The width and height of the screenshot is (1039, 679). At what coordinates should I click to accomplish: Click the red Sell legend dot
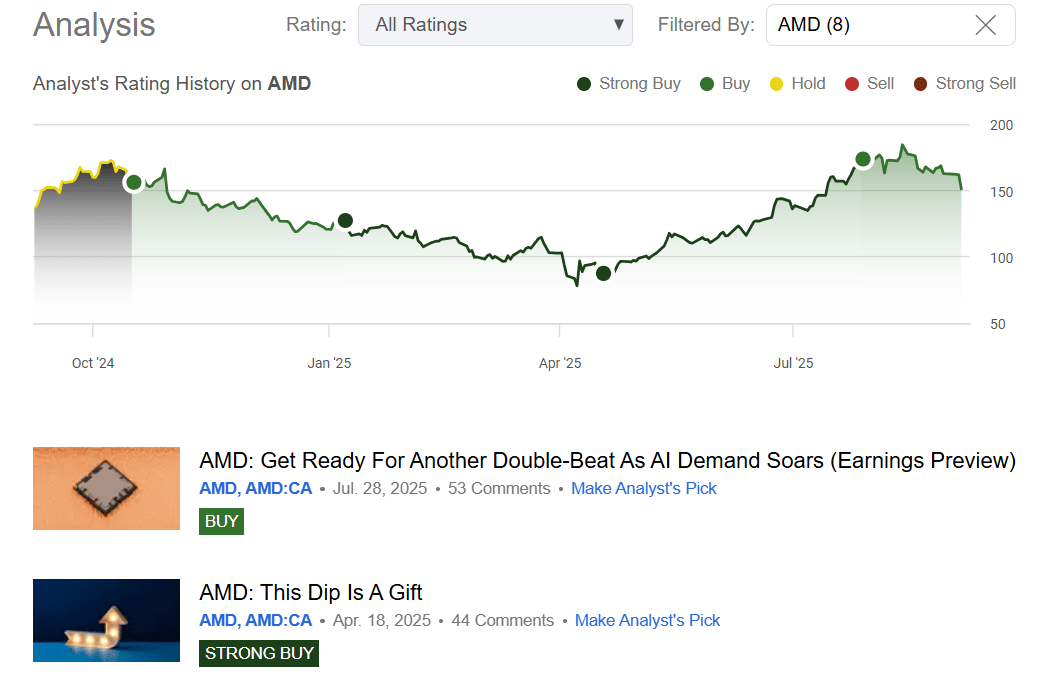[852, 84]
